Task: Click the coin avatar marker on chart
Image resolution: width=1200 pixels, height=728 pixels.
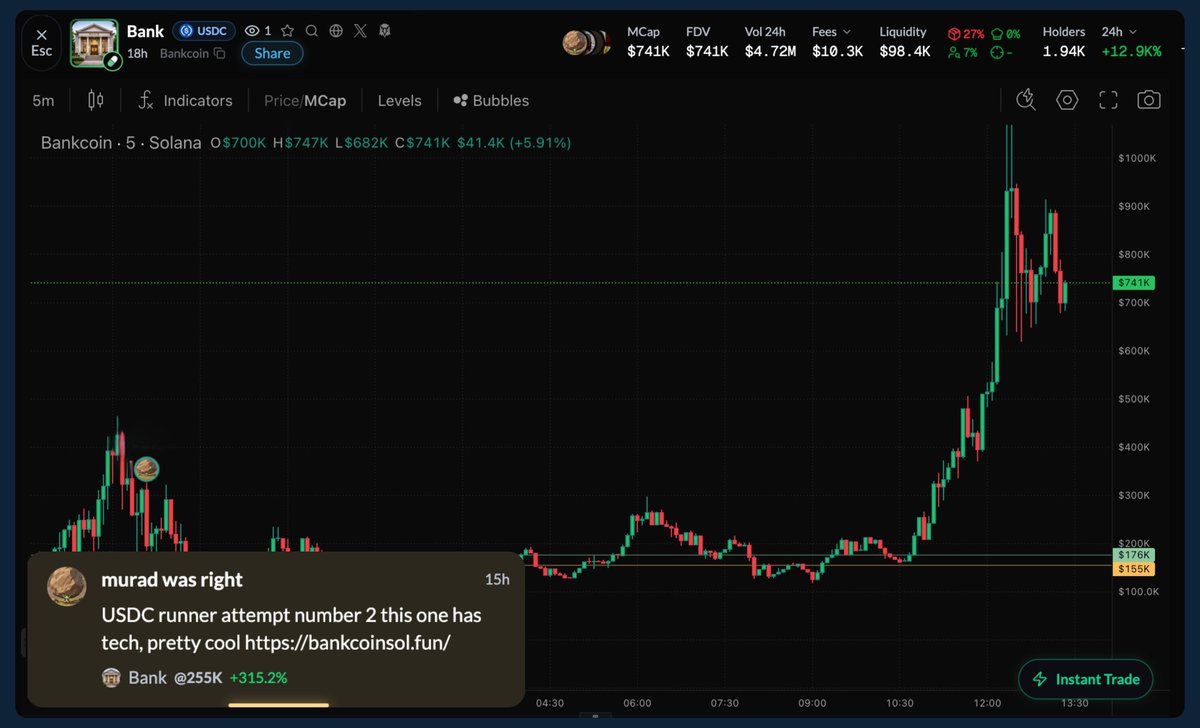Action: click(x=146, y=468)
